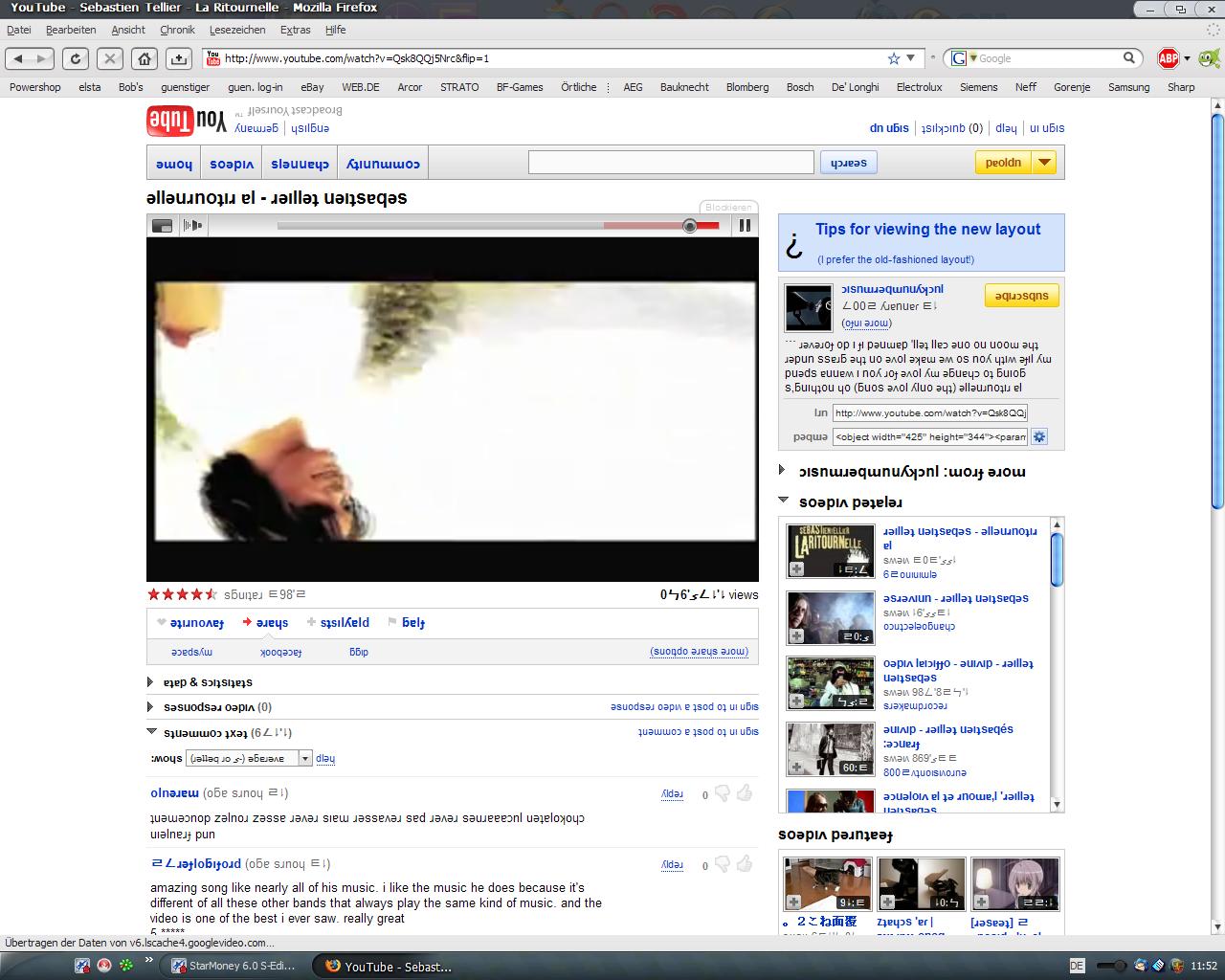This screenshot has height=980, width=1225.
Task: Click the DE language indicator in system tray
Action: click(x=1077, y=966)
